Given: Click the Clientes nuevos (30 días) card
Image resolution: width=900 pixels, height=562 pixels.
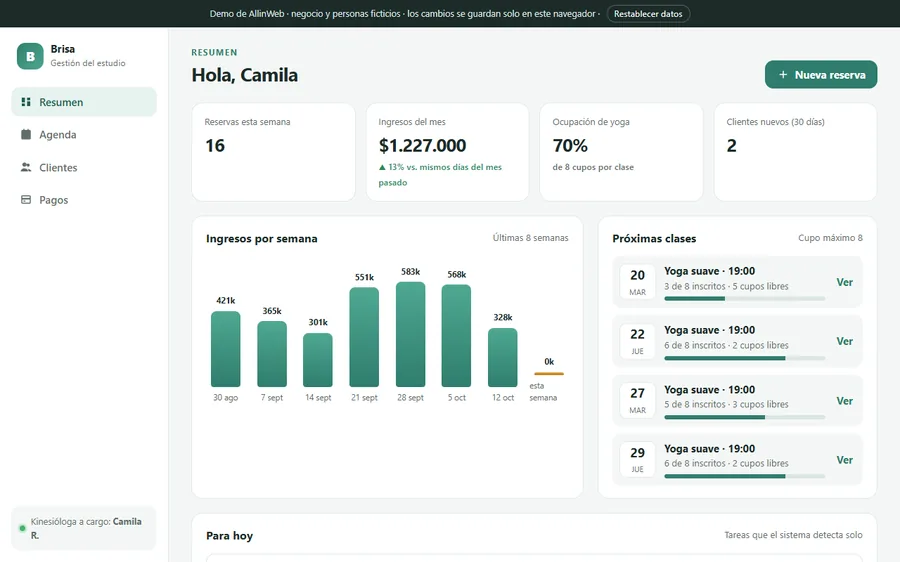Looking at the screenshot, I should (x=796, y=152).
